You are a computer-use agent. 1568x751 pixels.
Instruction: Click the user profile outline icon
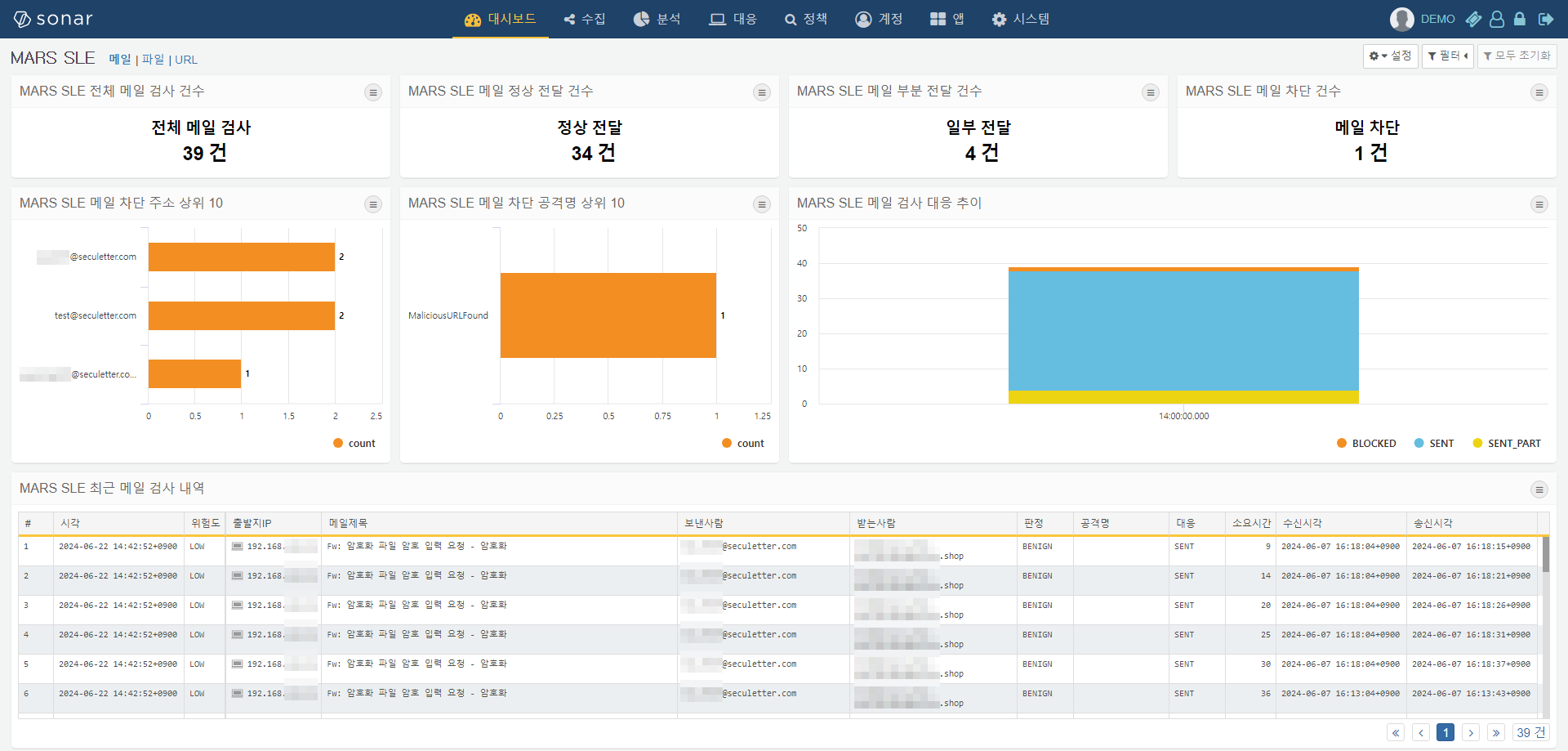(x=1497, y=19)
